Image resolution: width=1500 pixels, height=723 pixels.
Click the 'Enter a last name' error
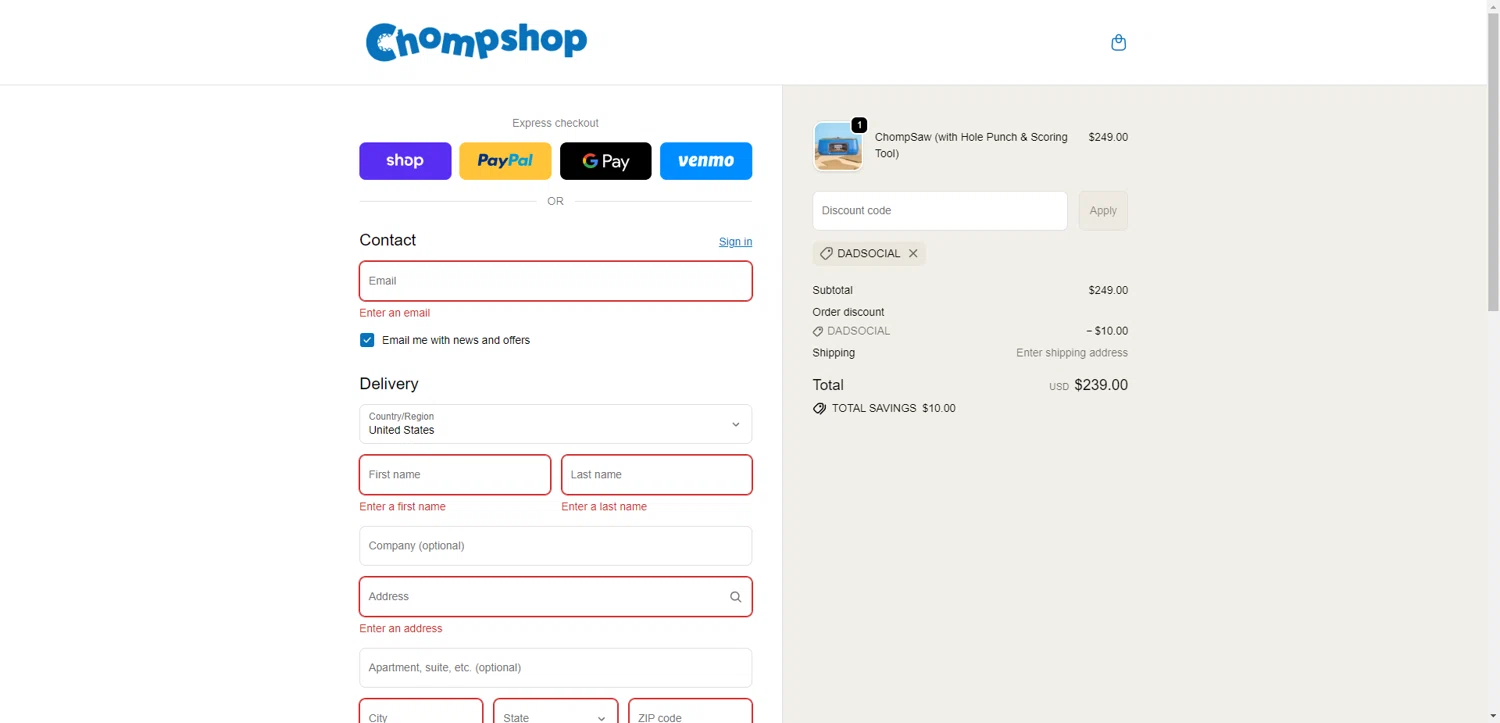tap(604, 507)
